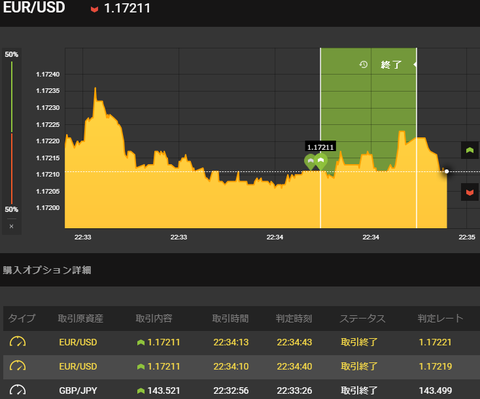Click the top 50% sentiment label

11,54
